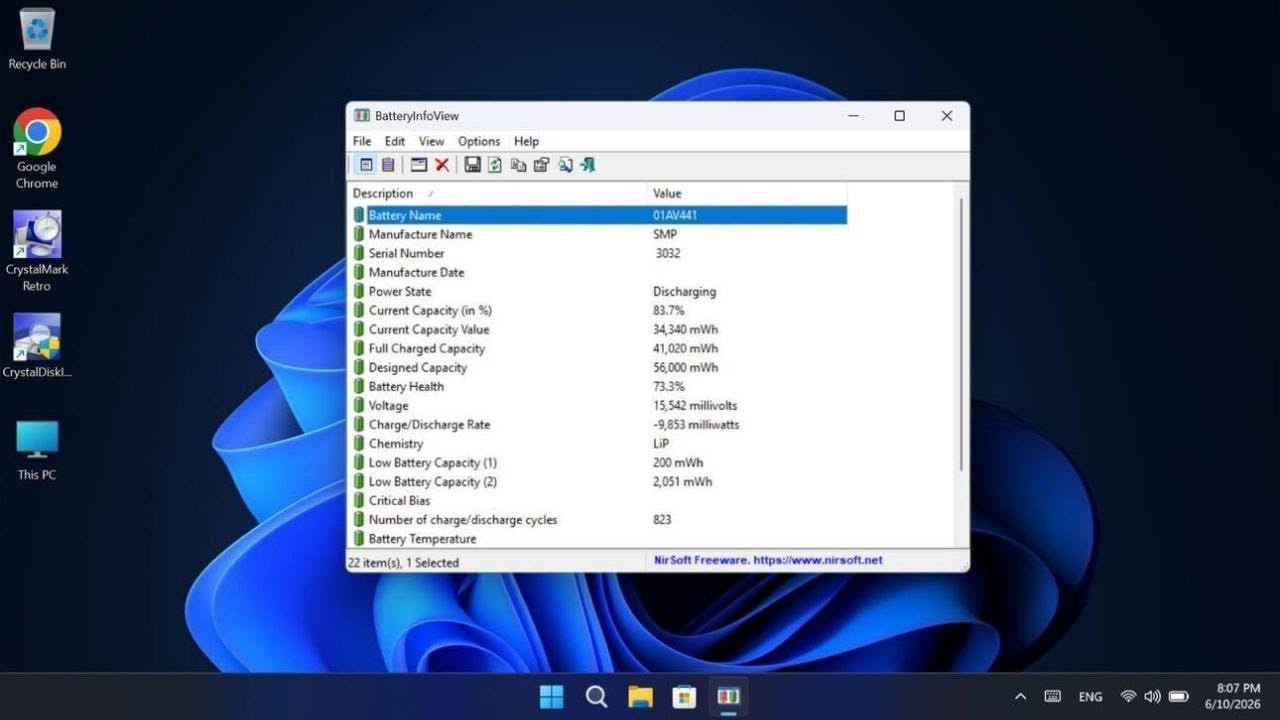Click the touch keyboard tray icon
Screen dimensions: 1280x720
[x=1053, y=696]
